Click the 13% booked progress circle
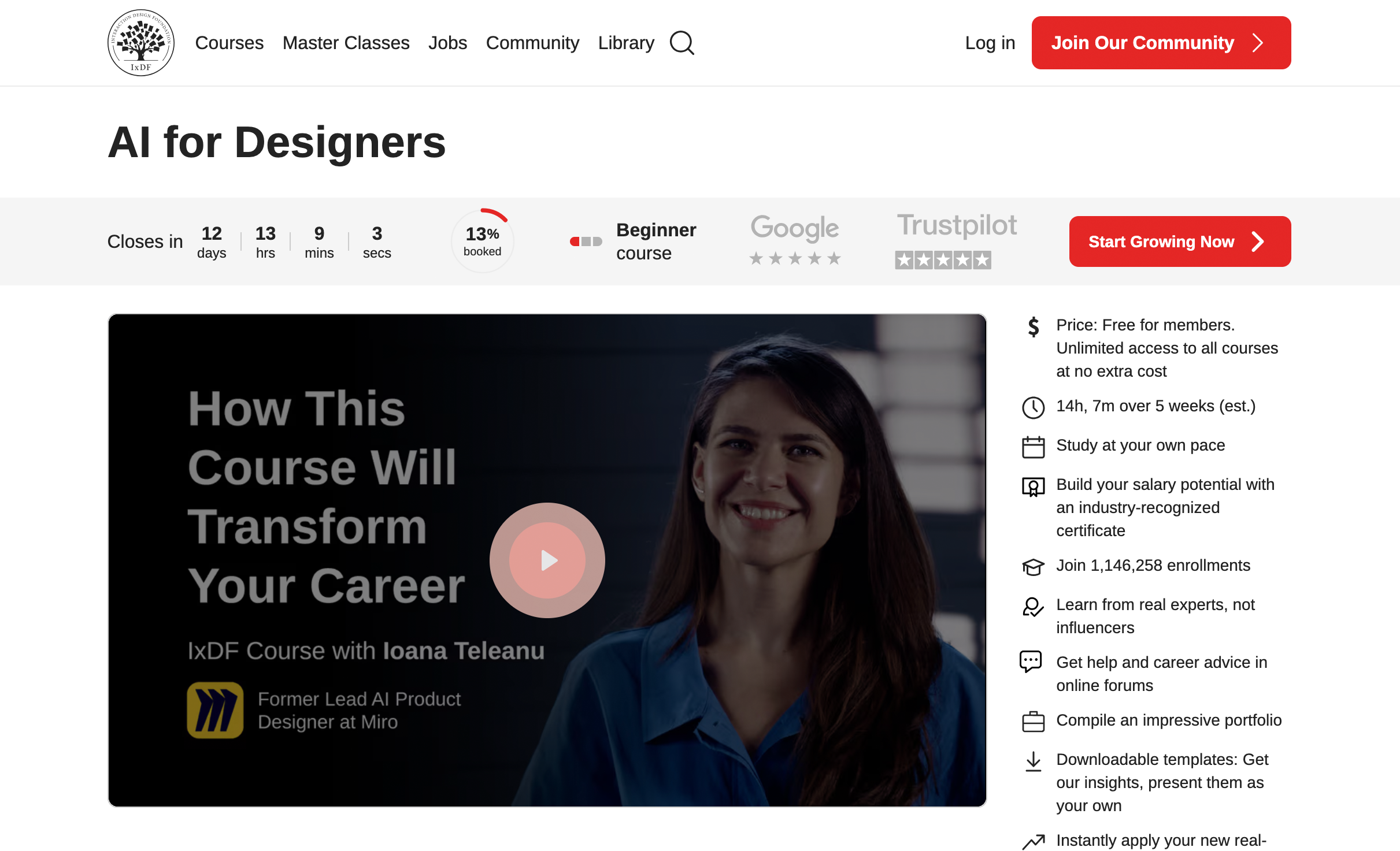Viewport: 1400px width, 851px height. pos(482,241)
